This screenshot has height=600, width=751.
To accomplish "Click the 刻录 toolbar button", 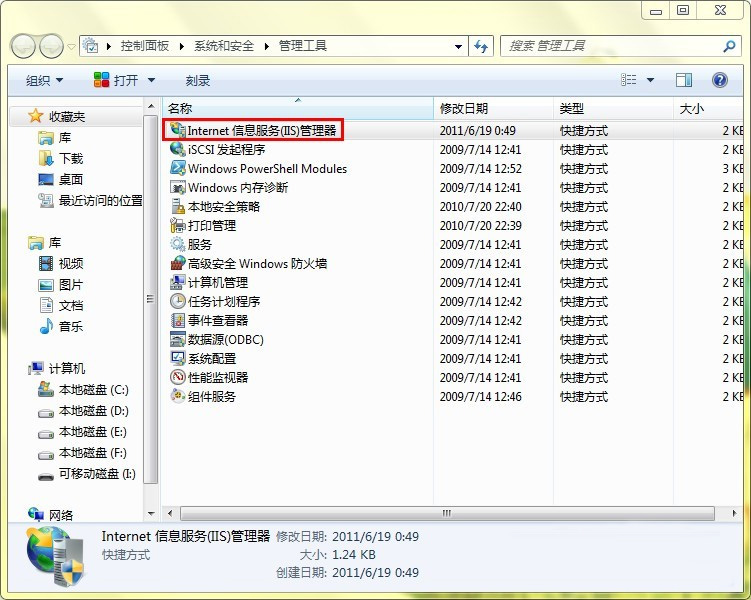I will coord(198,80).
